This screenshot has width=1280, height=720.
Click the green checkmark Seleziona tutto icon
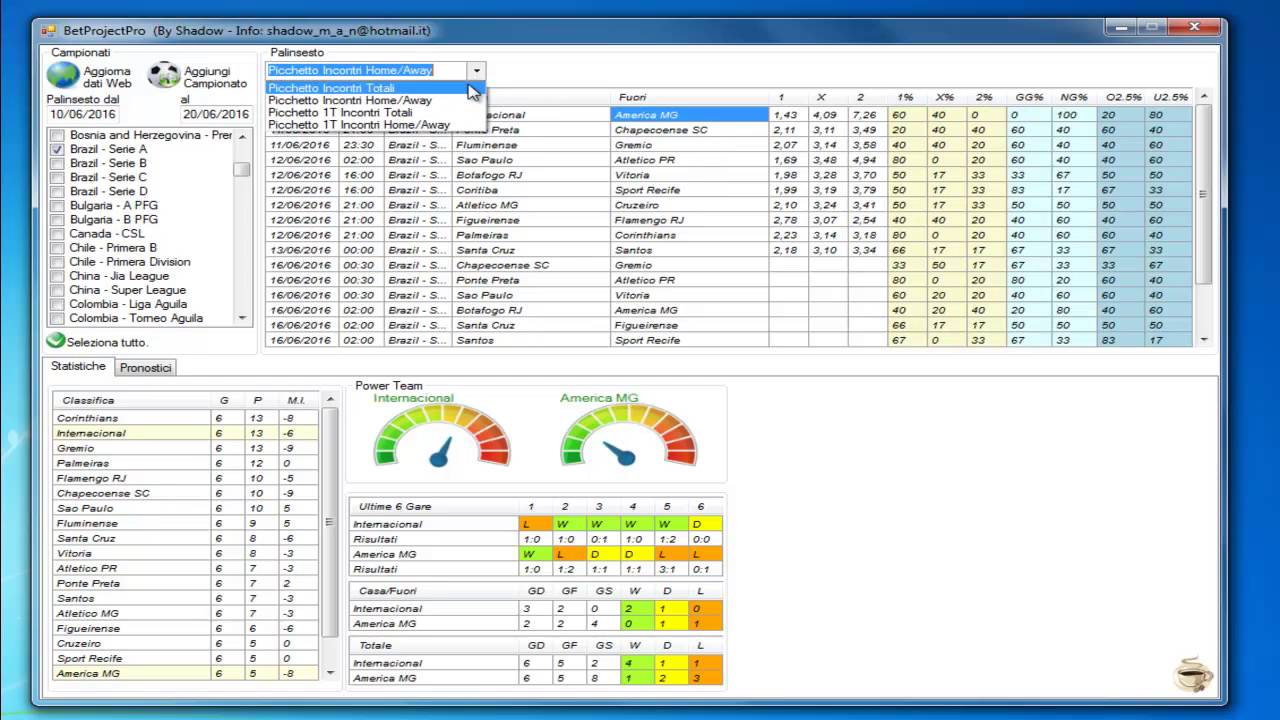click(x=56, y=341)
